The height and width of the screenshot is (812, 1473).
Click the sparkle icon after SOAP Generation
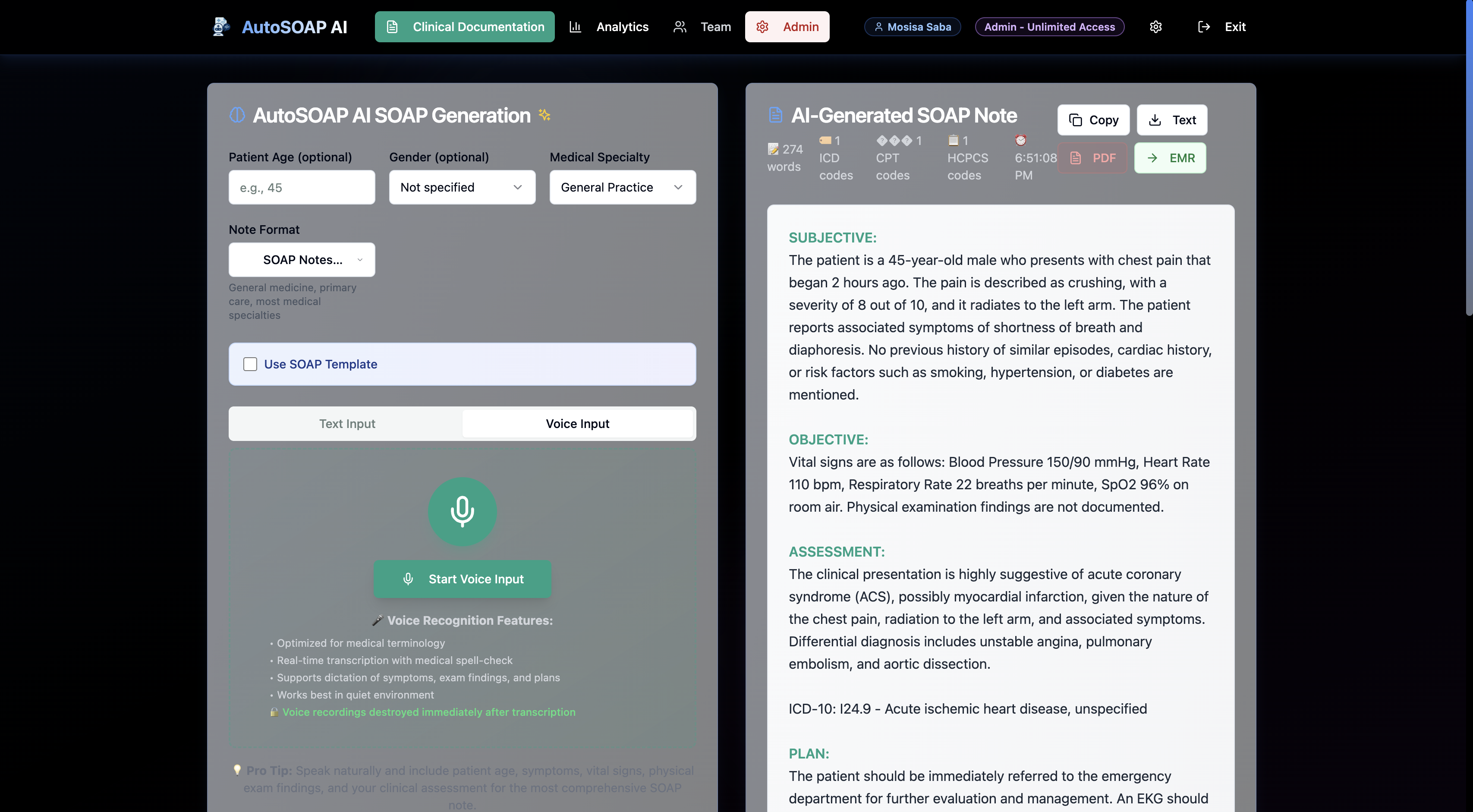point(545,115)
